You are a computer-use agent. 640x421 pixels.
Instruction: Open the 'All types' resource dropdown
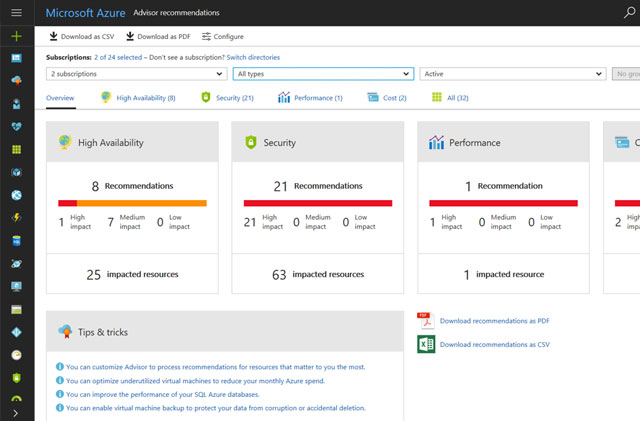322,74
